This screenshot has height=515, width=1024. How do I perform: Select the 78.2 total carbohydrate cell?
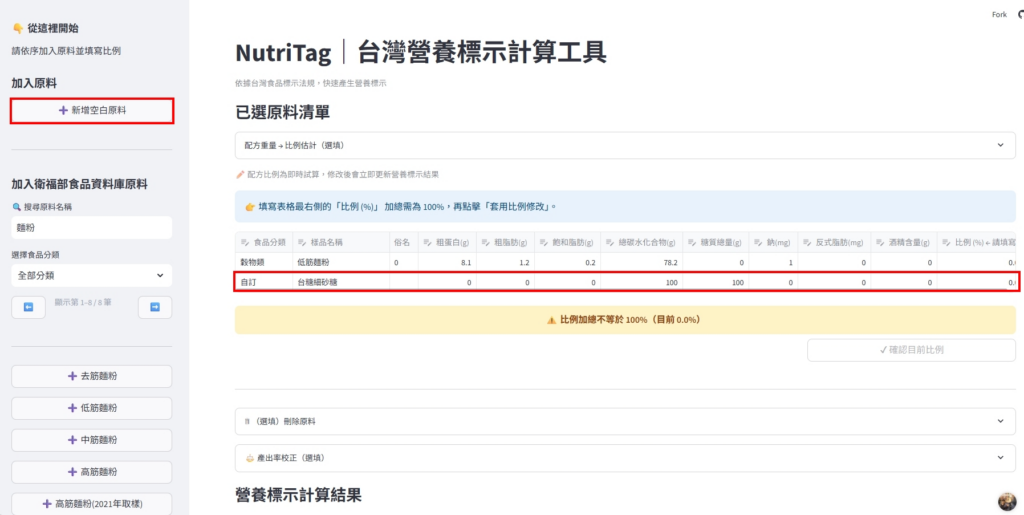tap(642, 262)
